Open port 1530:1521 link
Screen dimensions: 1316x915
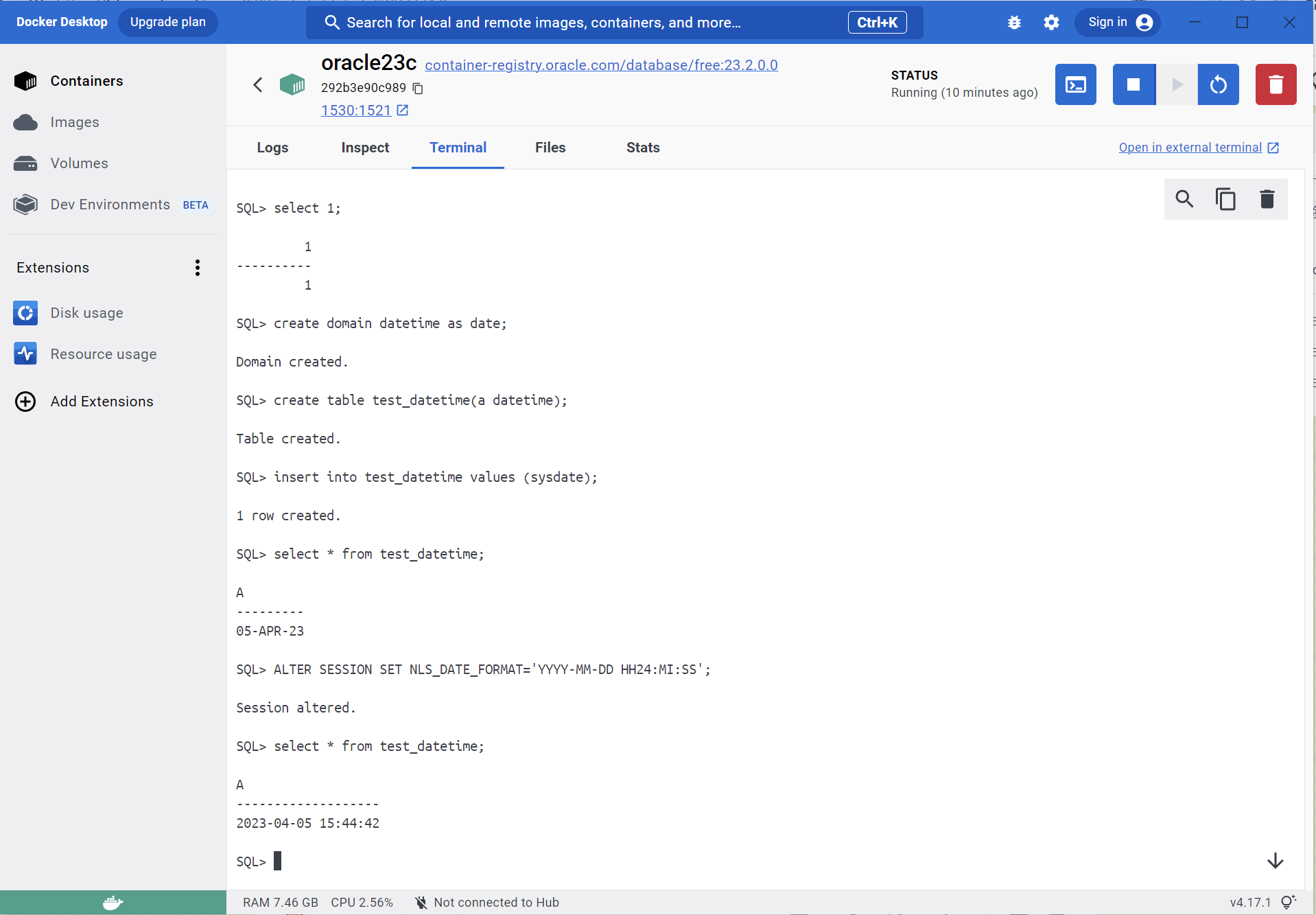pos(365,111)
